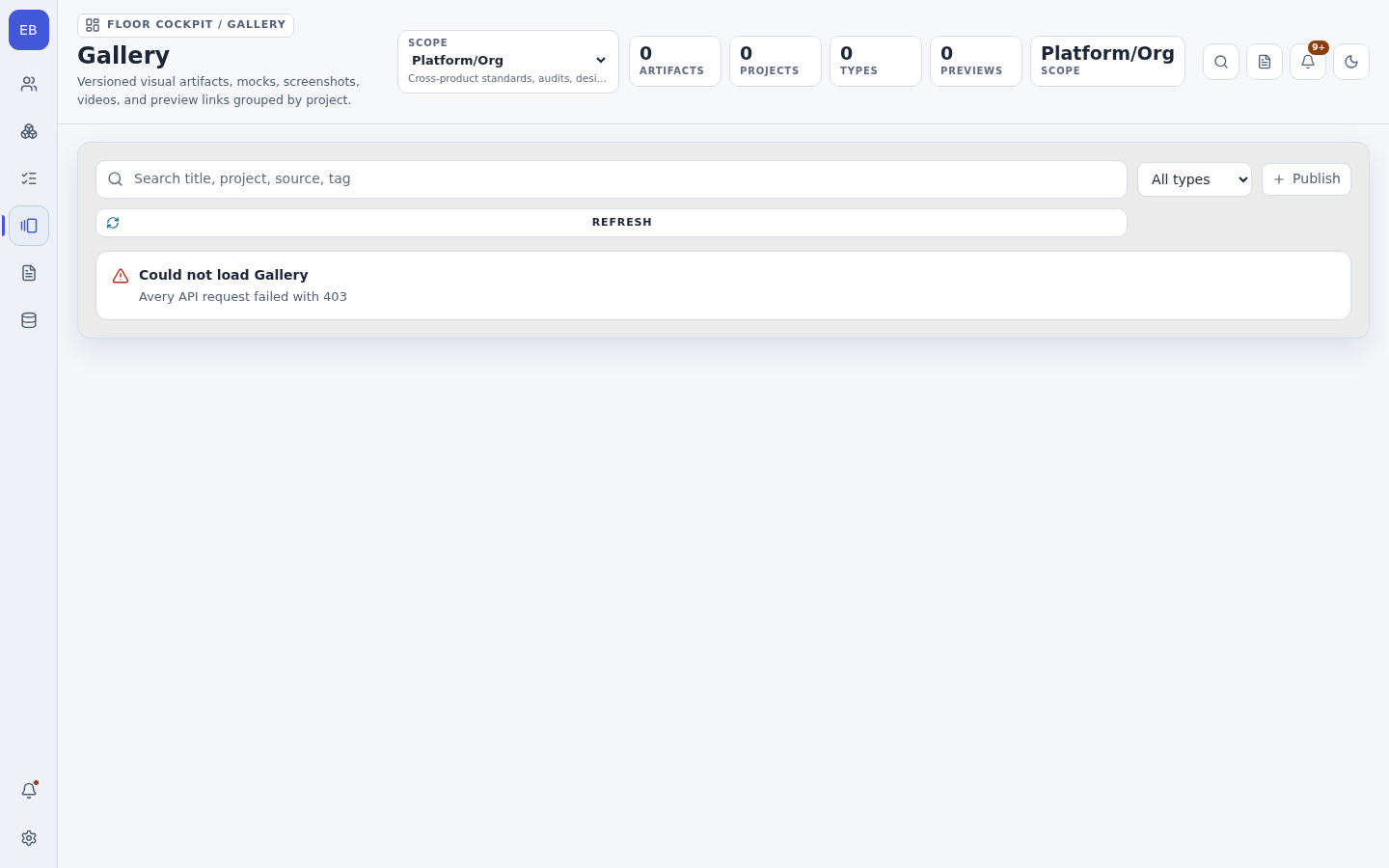The width and height of the screenshot is (1389, 868).
Task: Open the checklist tasks sidebar icon
Action: (x=29, y=178)
